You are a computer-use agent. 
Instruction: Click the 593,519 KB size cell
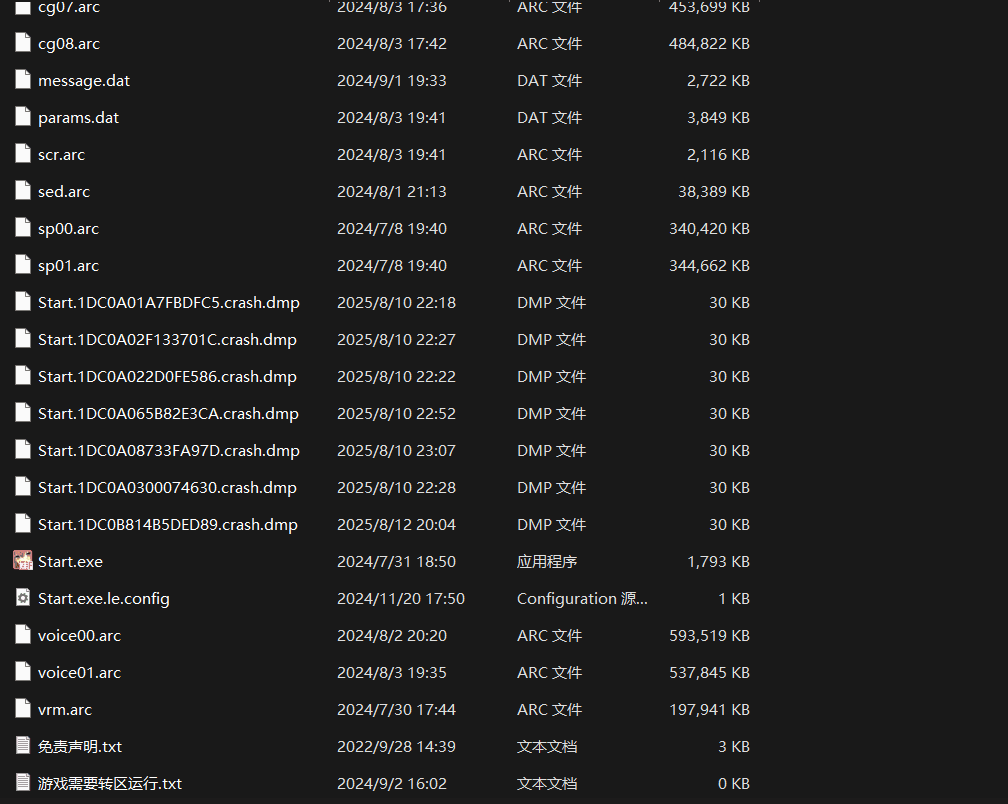click(708, 635)
